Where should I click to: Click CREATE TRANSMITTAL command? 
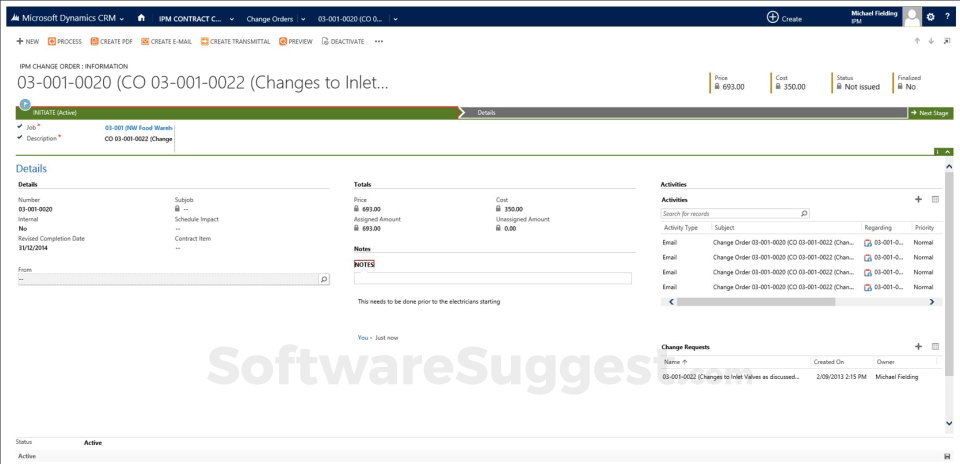pyautogui.click(x=235, y=42)
